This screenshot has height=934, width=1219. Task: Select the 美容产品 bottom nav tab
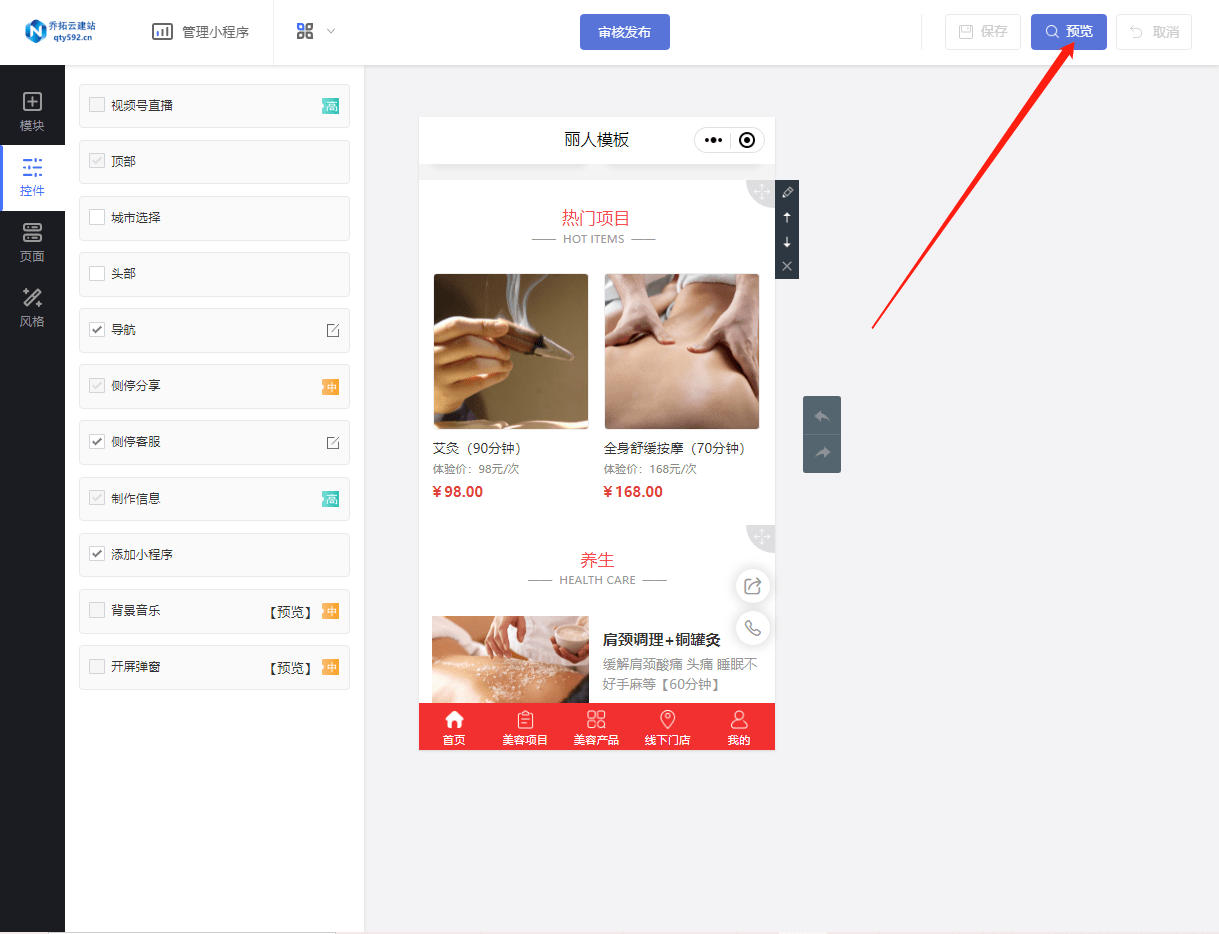[596, 727]
